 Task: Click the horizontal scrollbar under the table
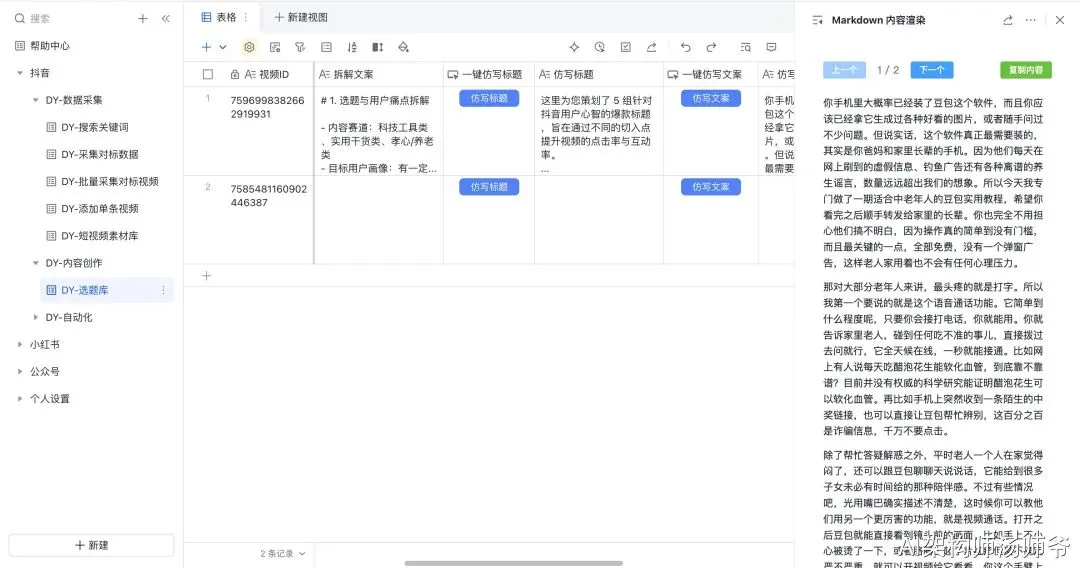(514, 563)
